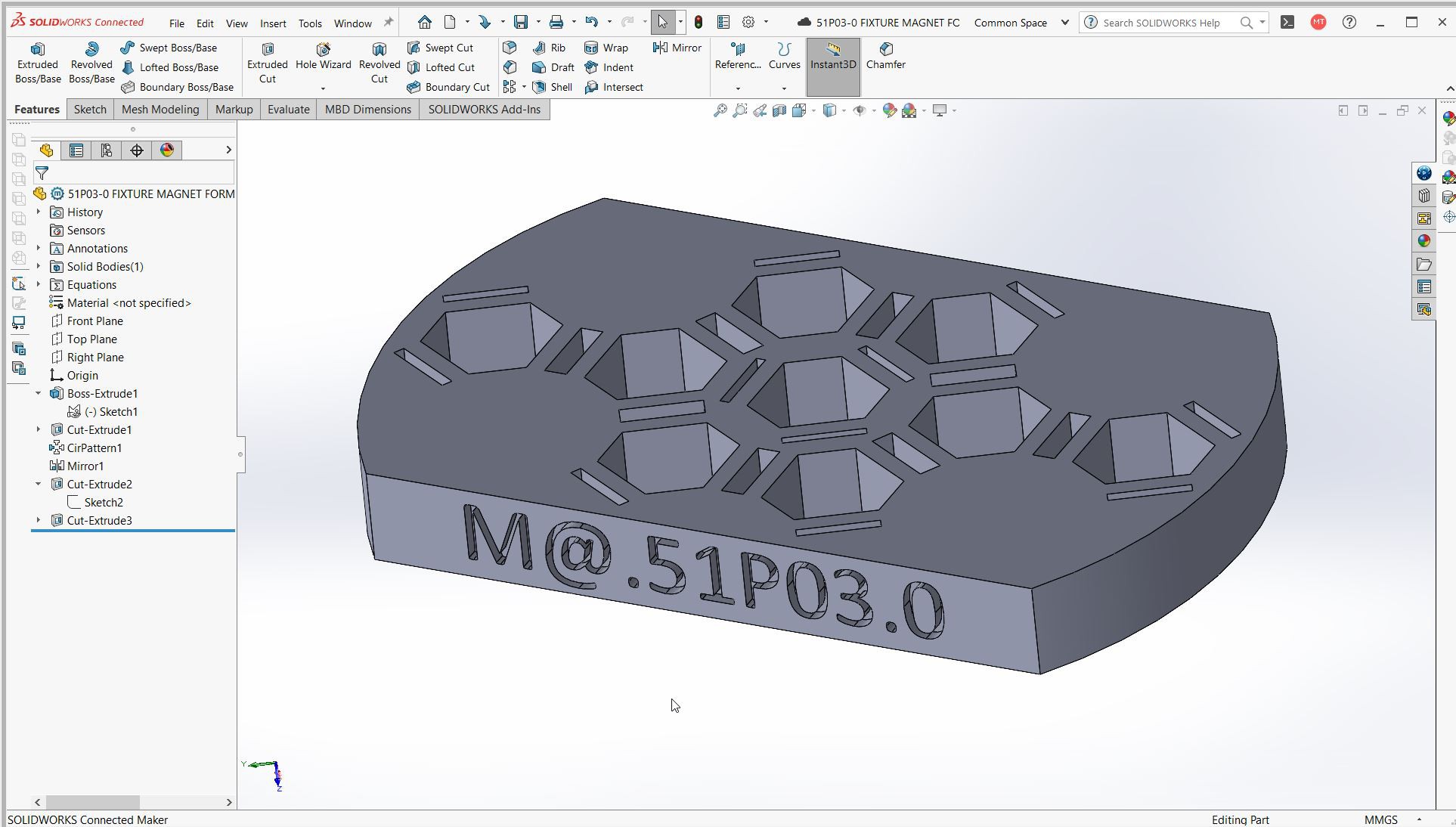Click Material <not specified> entry
This screenshot has width=1456, height=827.
click(120, 302)
